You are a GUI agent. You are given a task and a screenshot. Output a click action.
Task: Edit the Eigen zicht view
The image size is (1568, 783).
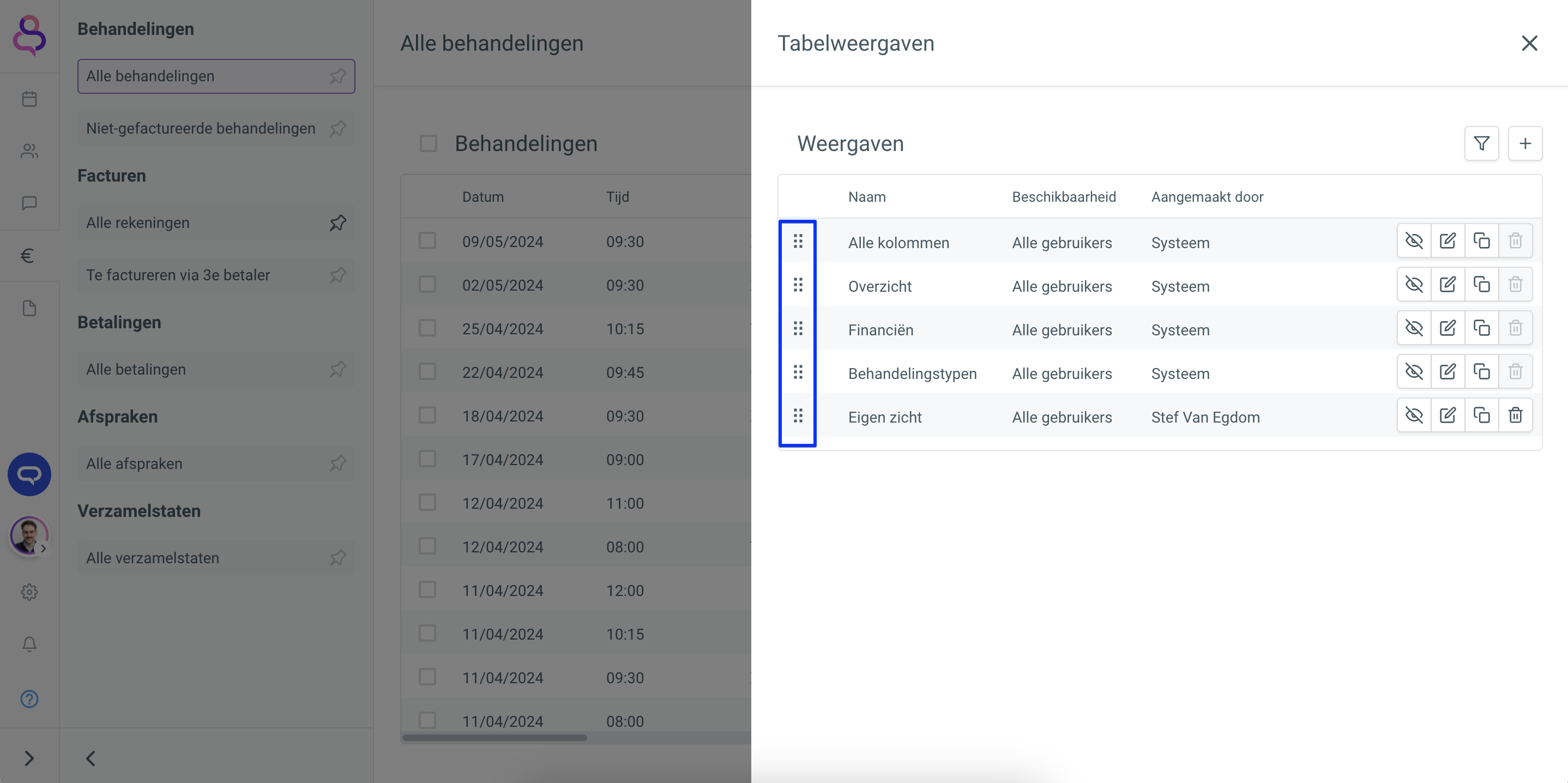(1448, 415)
